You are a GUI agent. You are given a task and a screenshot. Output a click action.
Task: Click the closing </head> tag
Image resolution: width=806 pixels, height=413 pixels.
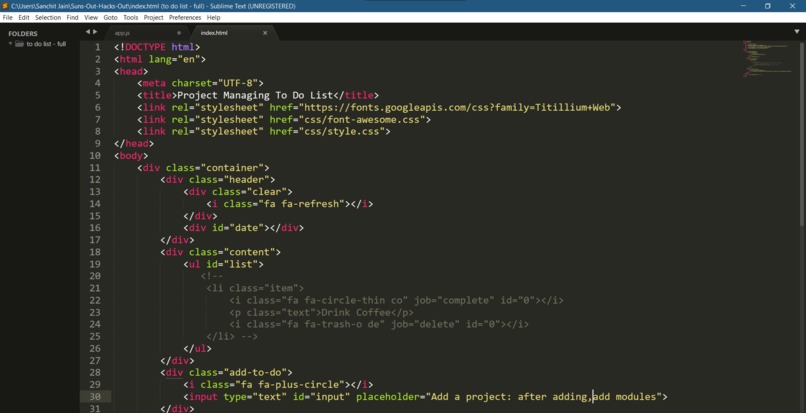(x=134, y=143)
